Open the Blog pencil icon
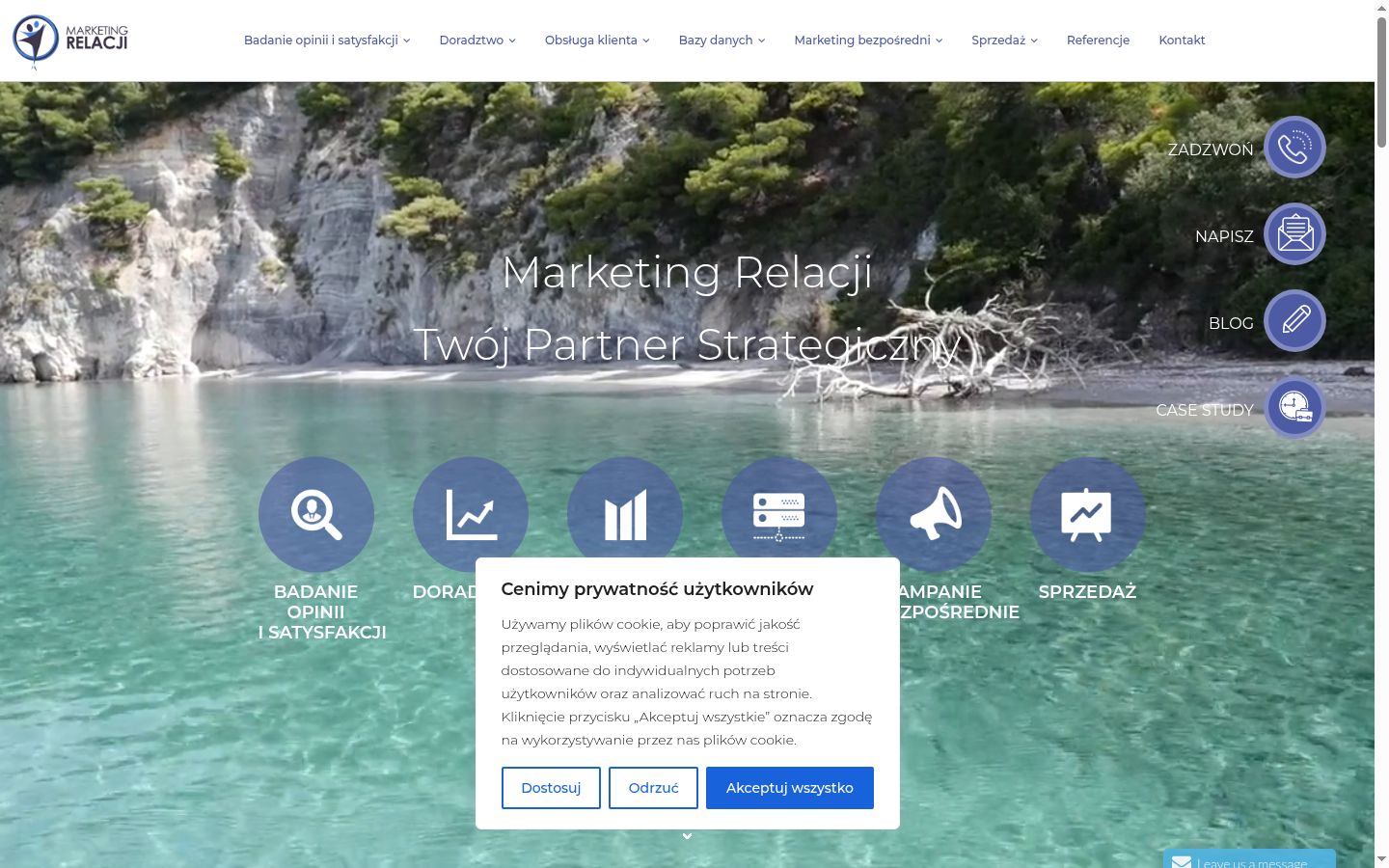Viewport: 1389px width, 868px height. click(x=1294, y=321)
